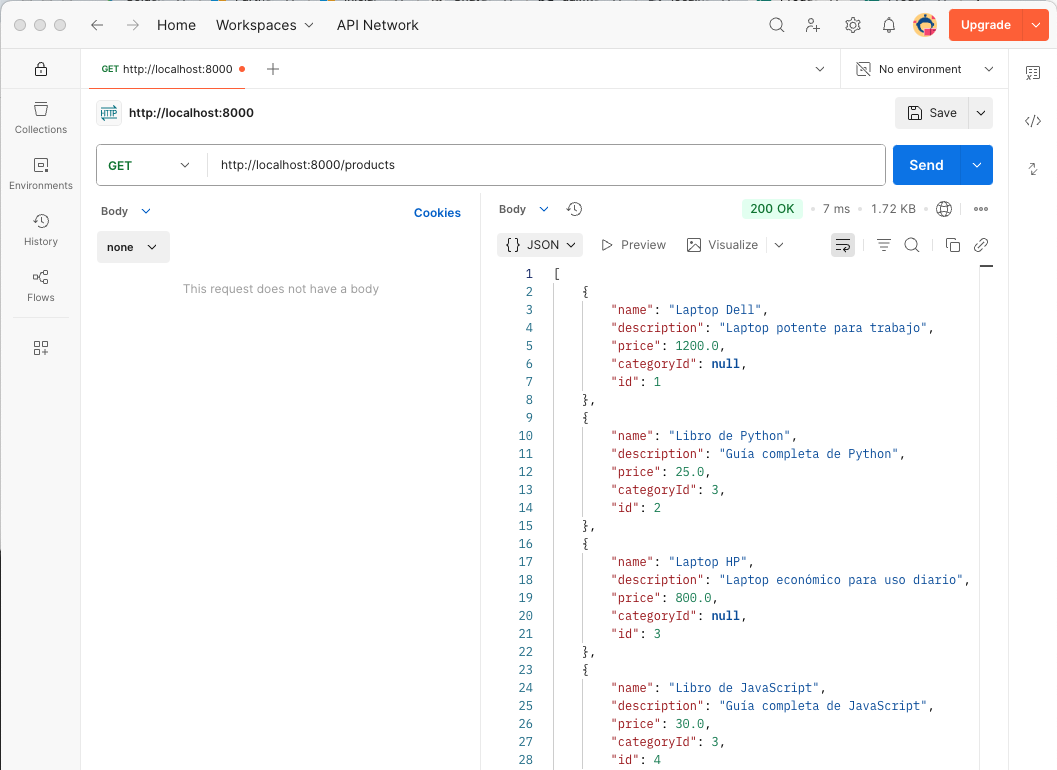This screenshot has height=770, width=1057.
Task: Open the Flows sidebar panel
Action: (x=41, y=286)
